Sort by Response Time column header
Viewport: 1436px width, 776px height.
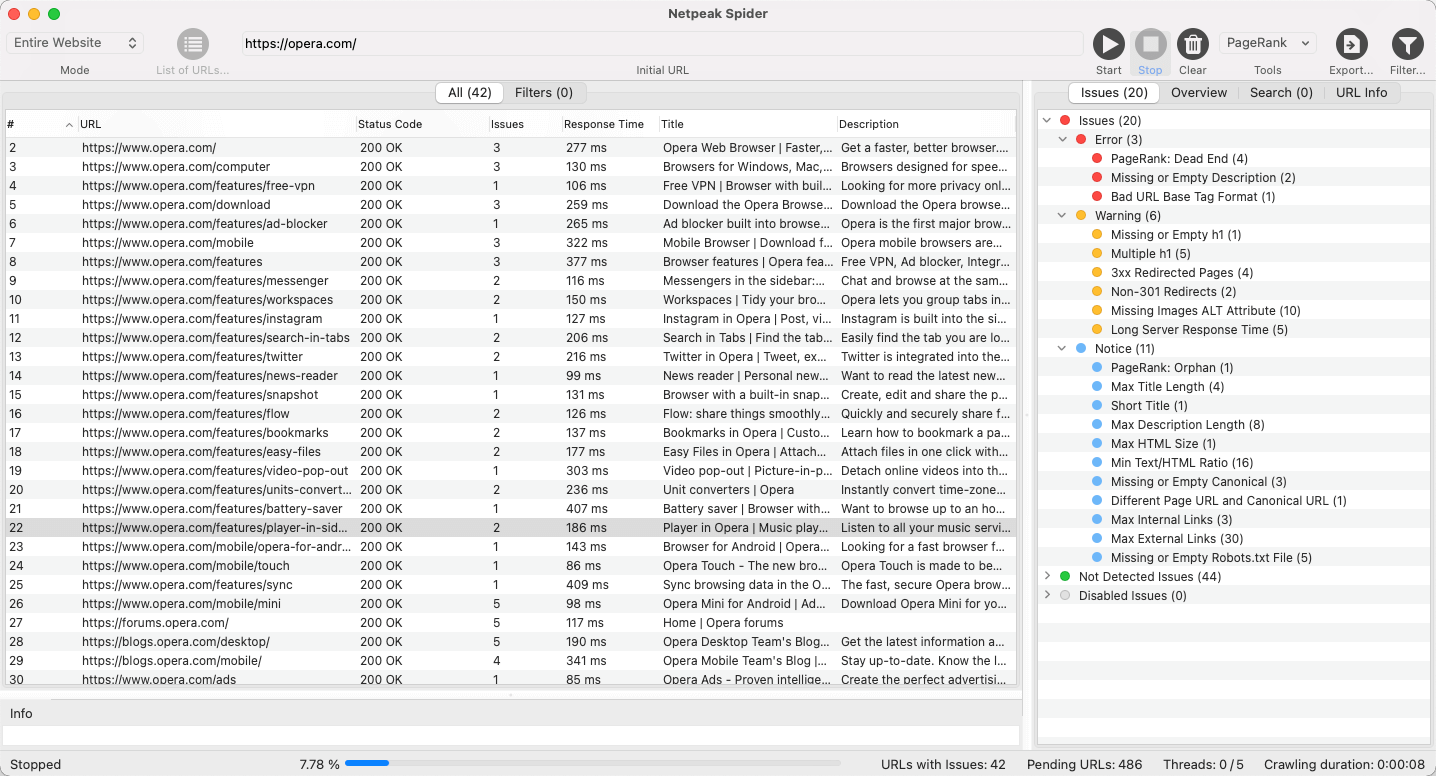(609, 124)
